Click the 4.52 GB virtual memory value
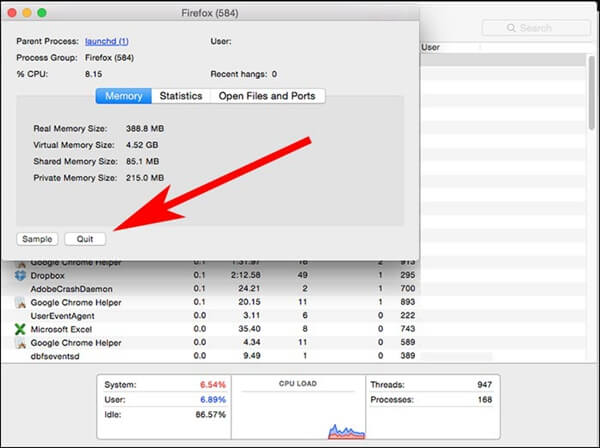Screen dimensions: 600x448 [142, 145]
